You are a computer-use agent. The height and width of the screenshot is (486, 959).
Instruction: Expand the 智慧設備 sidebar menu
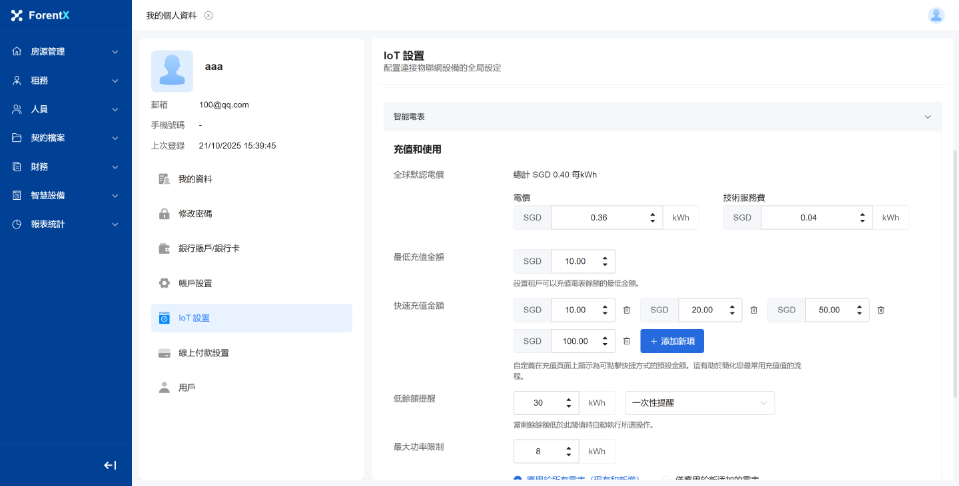tap(65, 195)
